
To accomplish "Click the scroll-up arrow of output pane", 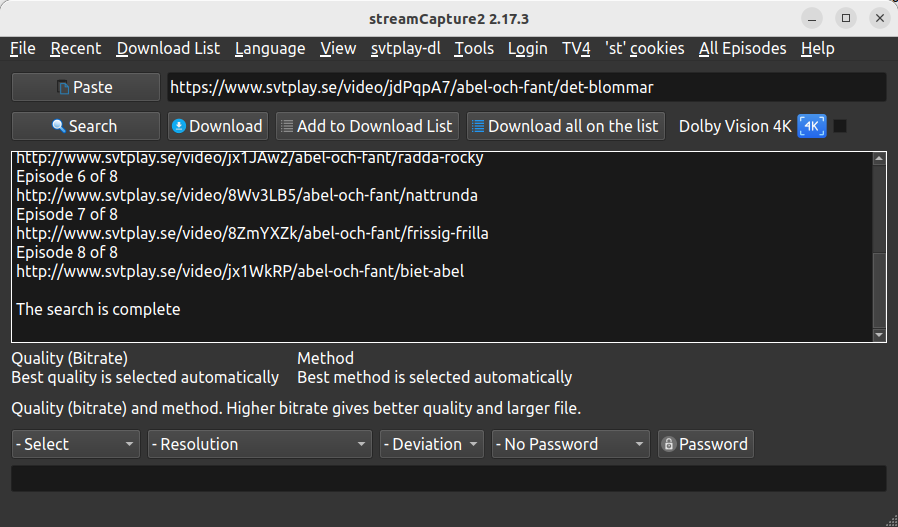I will point(879,159).
